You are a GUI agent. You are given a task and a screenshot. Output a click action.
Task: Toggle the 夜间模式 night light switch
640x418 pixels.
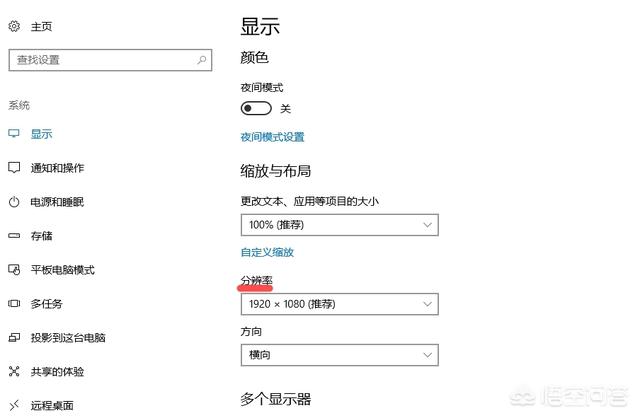pos(256,109)
